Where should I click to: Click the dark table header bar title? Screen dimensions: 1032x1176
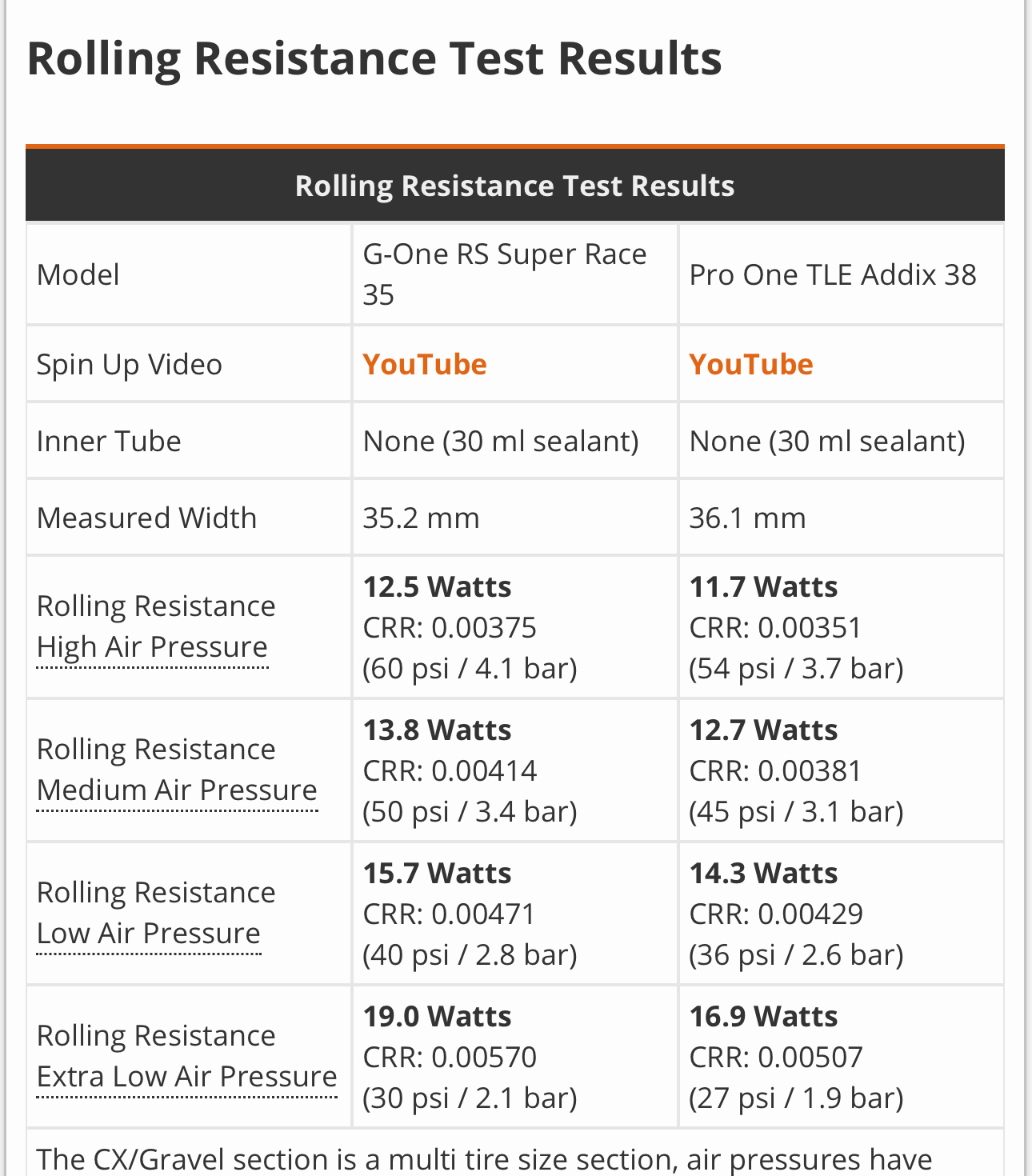514,186
